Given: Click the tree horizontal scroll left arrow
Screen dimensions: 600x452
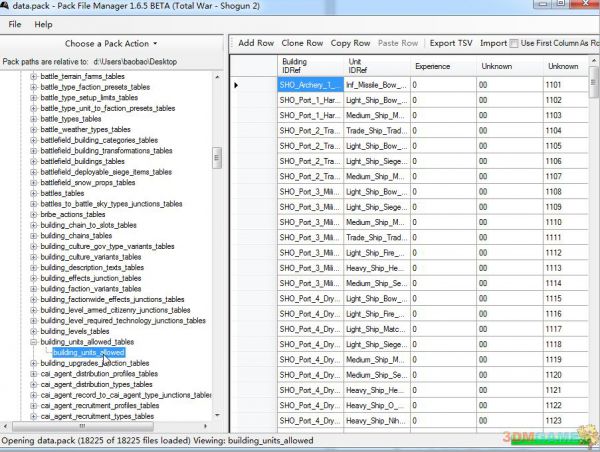Looking at the screenshot, I should click(6, 426).
